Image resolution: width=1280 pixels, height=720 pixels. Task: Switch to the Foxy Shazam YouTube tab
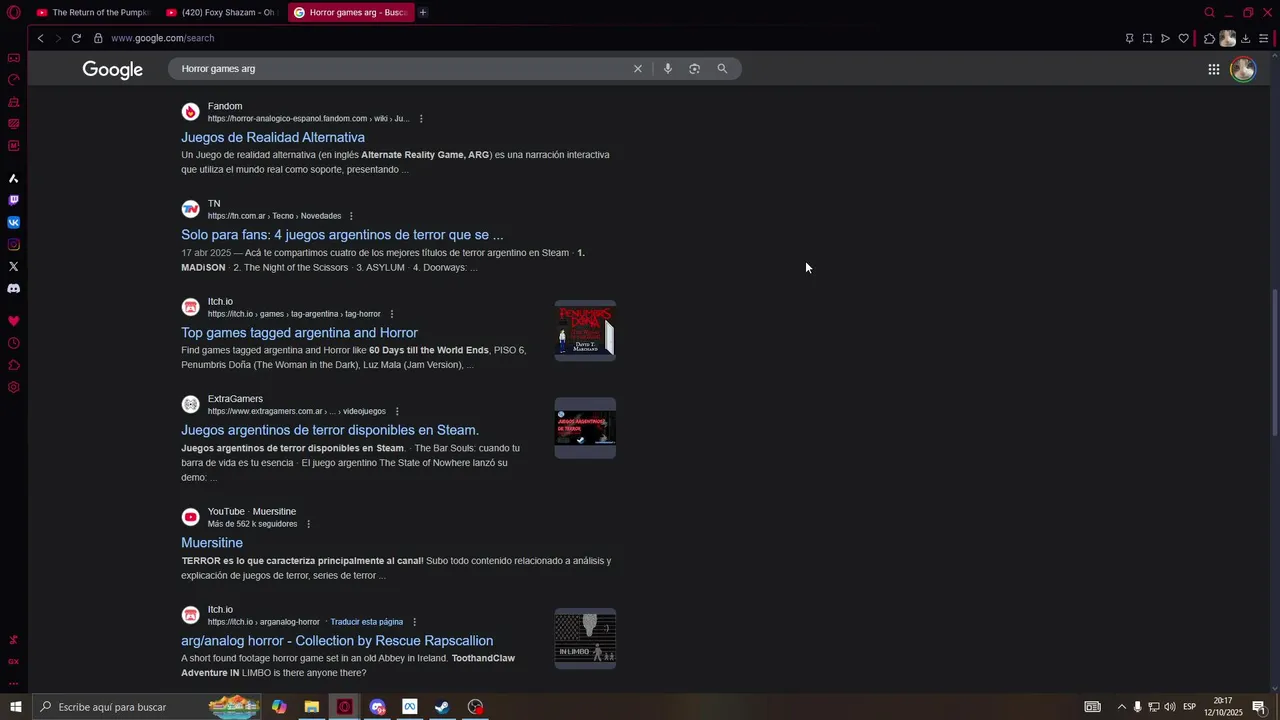pyautogui.click(x=222, y=12)
